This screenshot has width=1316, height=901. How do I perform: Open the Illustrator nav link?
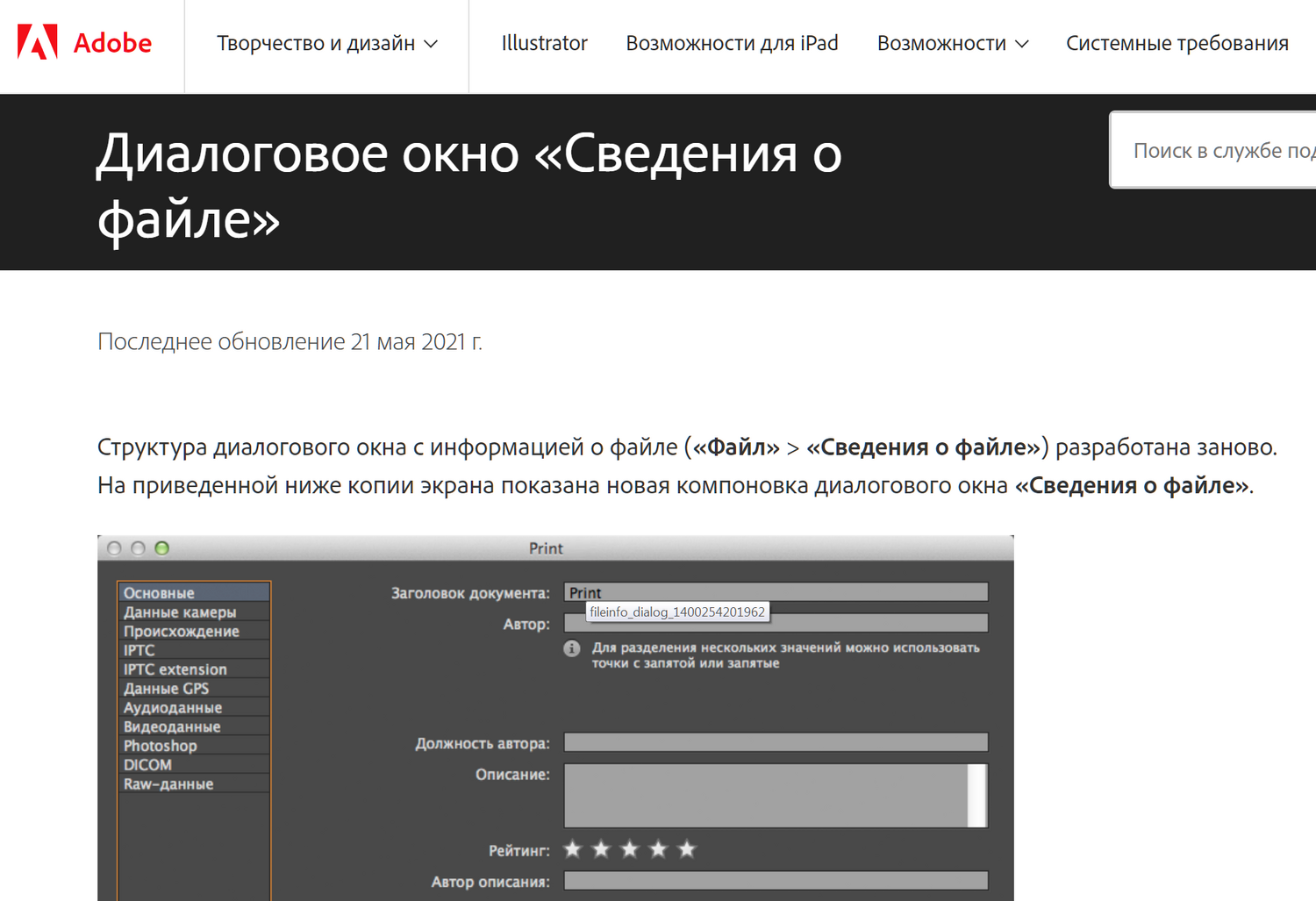click(544, 43)
